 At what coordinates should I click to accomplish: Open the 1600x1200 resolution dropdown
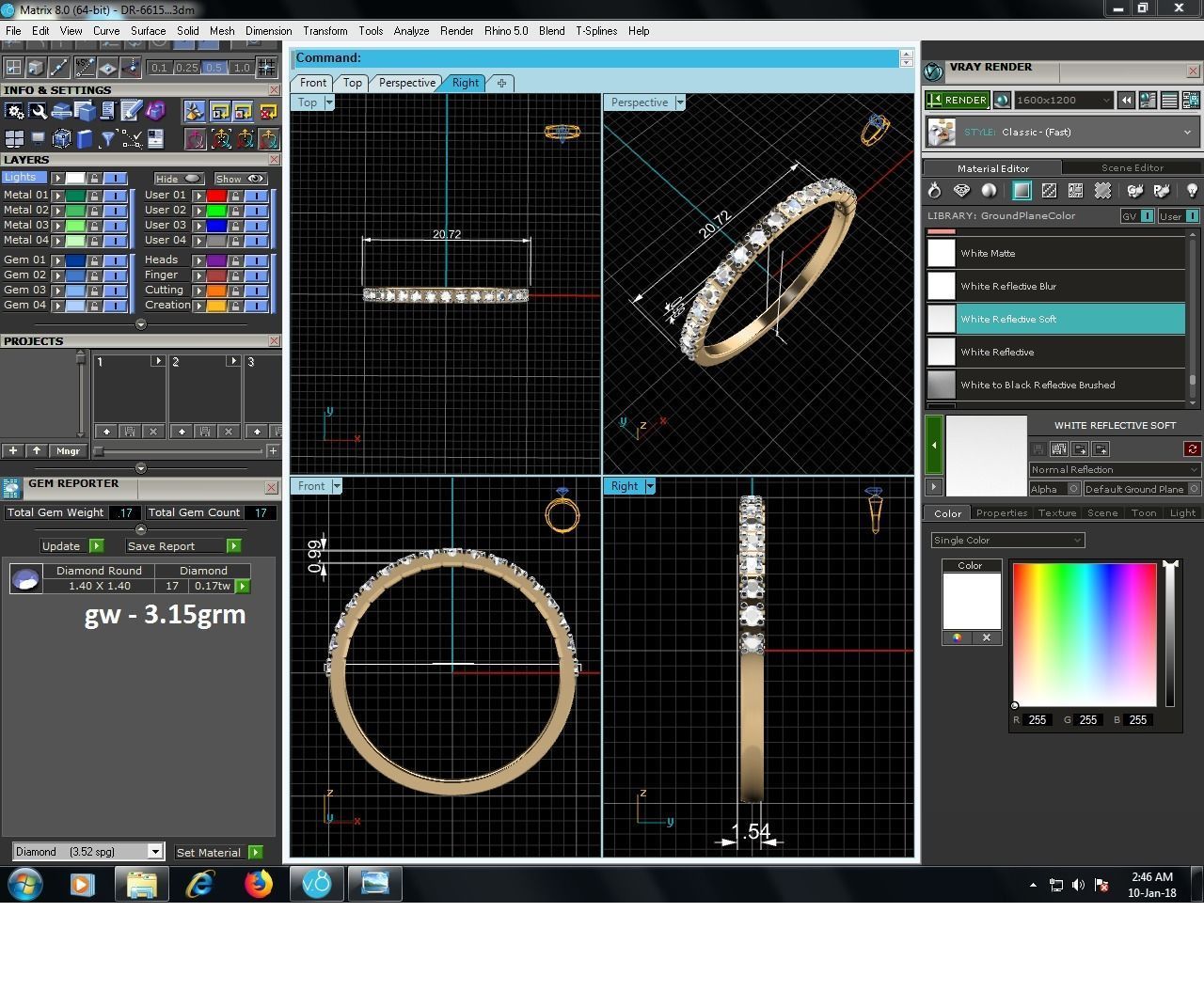pos(1064,100)
